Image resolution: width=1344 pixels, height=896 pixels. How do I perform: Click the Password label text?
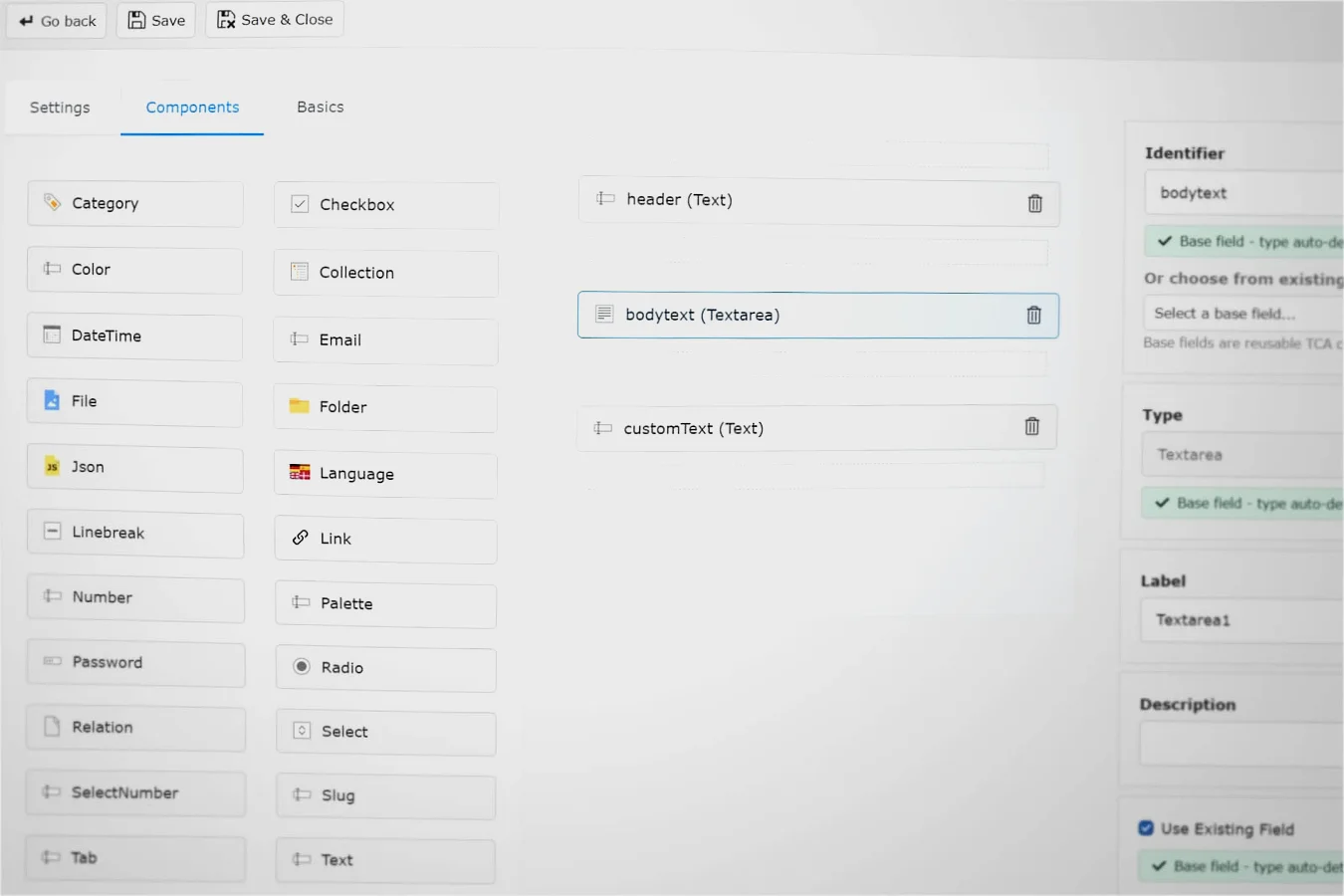(107, 662)
